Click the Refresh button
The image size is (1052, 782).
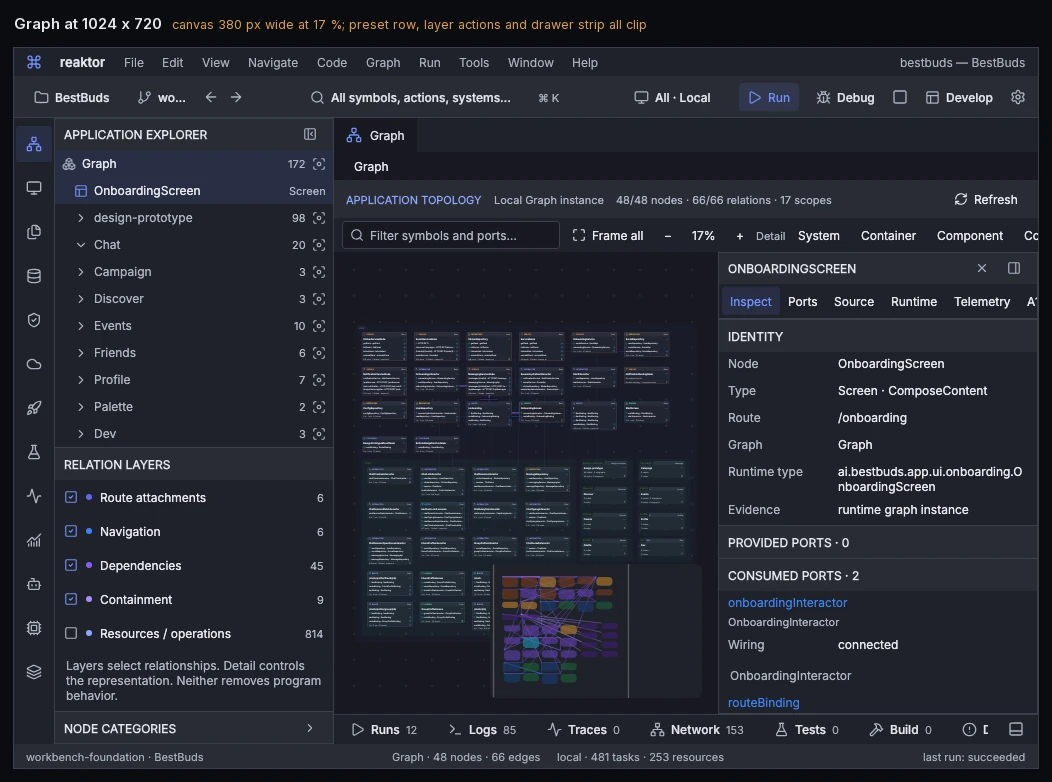click(986, 200)
